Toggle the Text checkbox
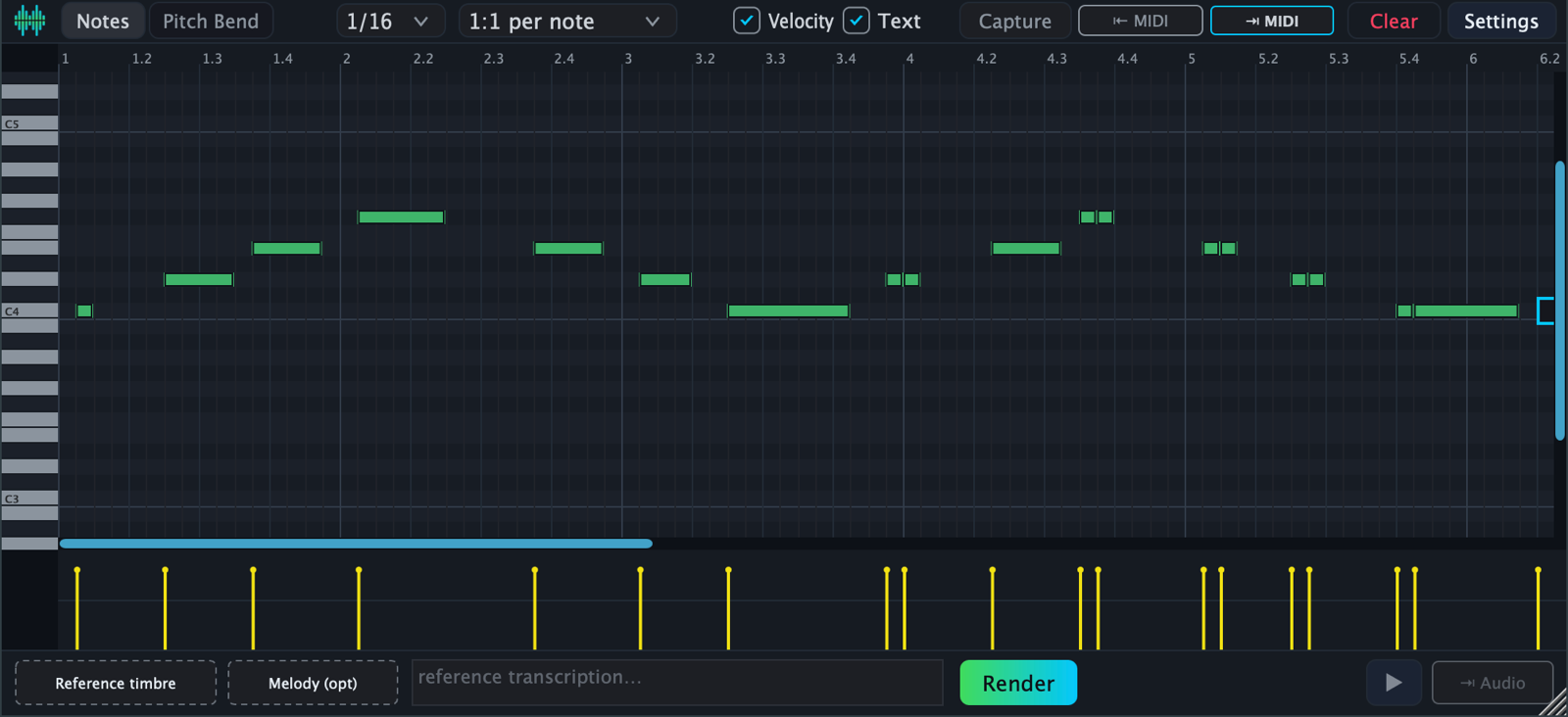Viewport: 1568px width, 717px height. tap(857, 21)
